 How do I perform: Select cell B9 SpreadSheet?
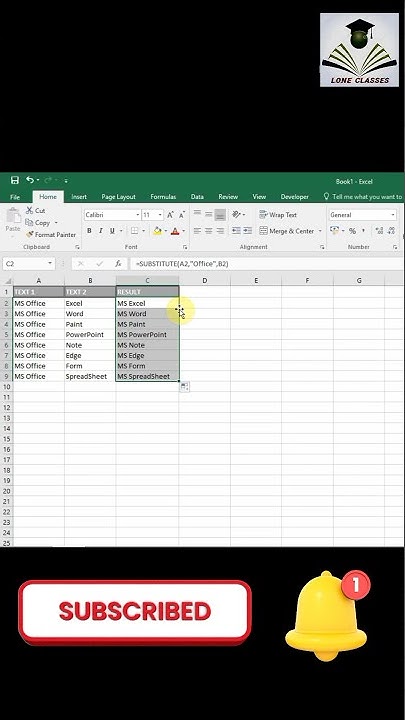click(90, 377)
